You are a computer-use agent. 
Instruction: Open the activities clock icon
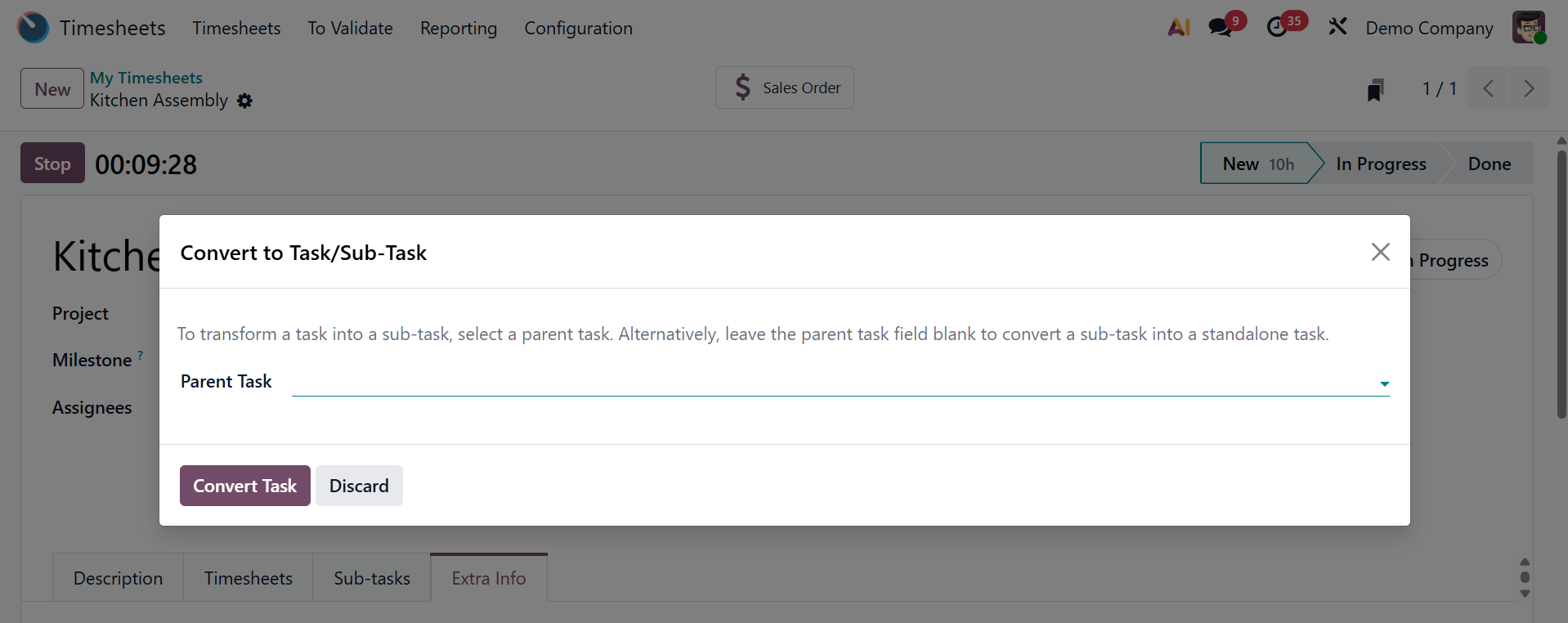1277,28
